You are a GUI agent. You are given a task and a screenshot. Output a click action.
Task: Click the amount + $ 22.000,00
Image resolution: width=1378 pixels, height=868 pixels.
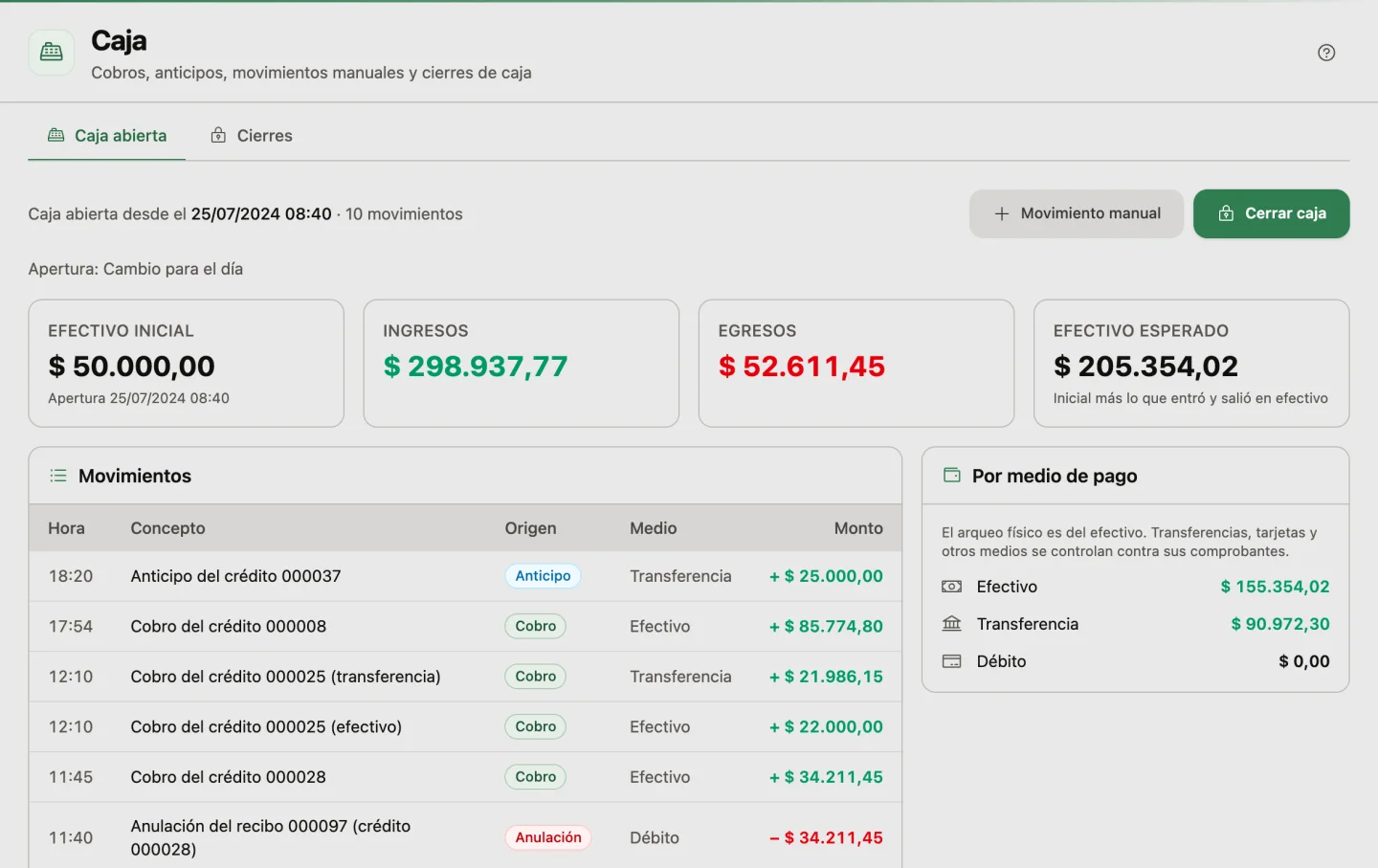(826, 726)
